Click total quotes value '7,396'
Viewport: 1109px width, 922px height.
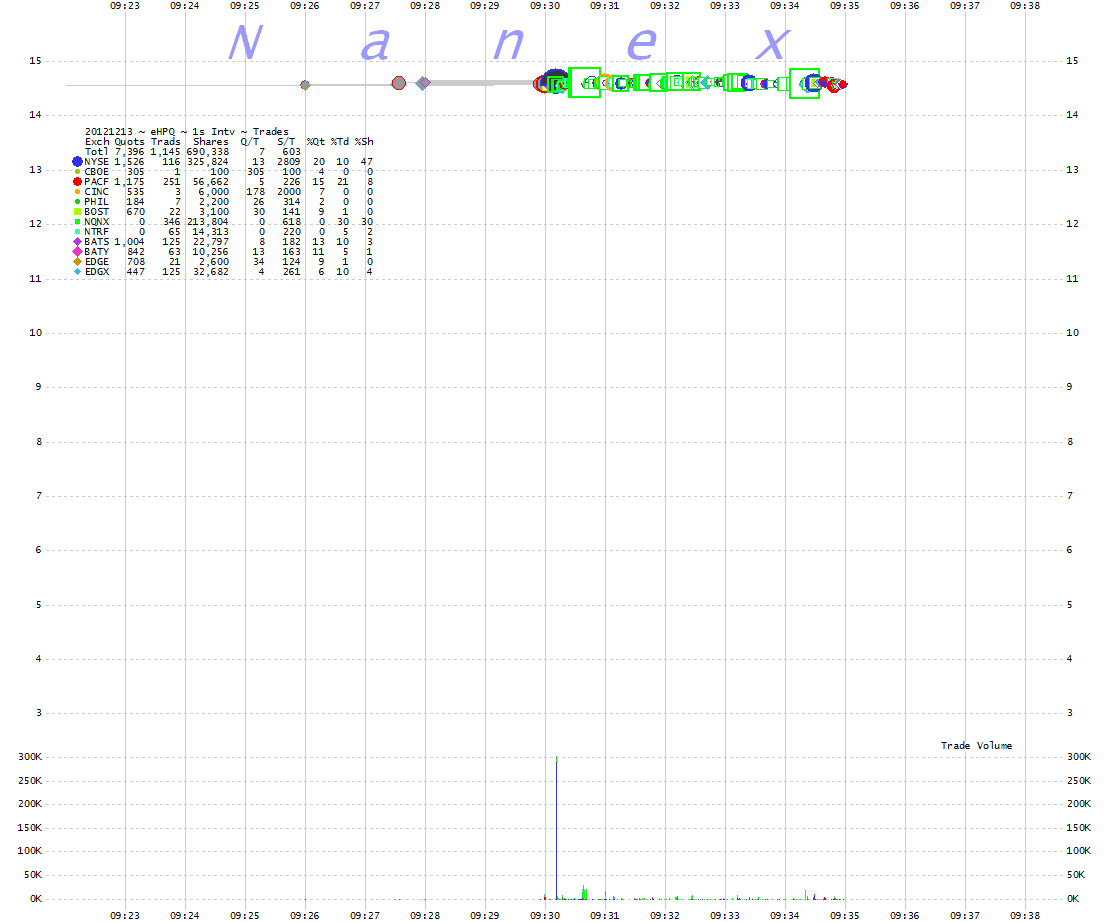pos(129,151)
